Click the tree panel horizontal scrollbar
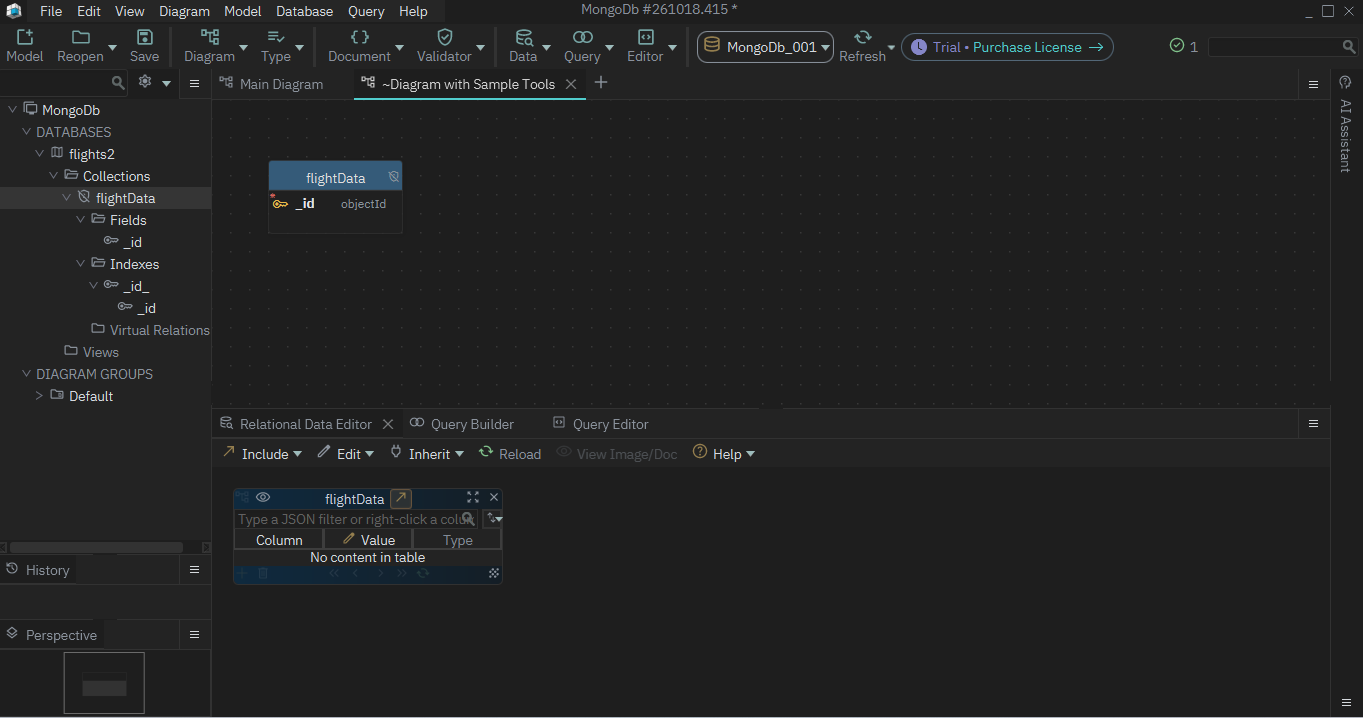Image resolution: width=1363 pixels, height=718 pixels. click(96, 547)
